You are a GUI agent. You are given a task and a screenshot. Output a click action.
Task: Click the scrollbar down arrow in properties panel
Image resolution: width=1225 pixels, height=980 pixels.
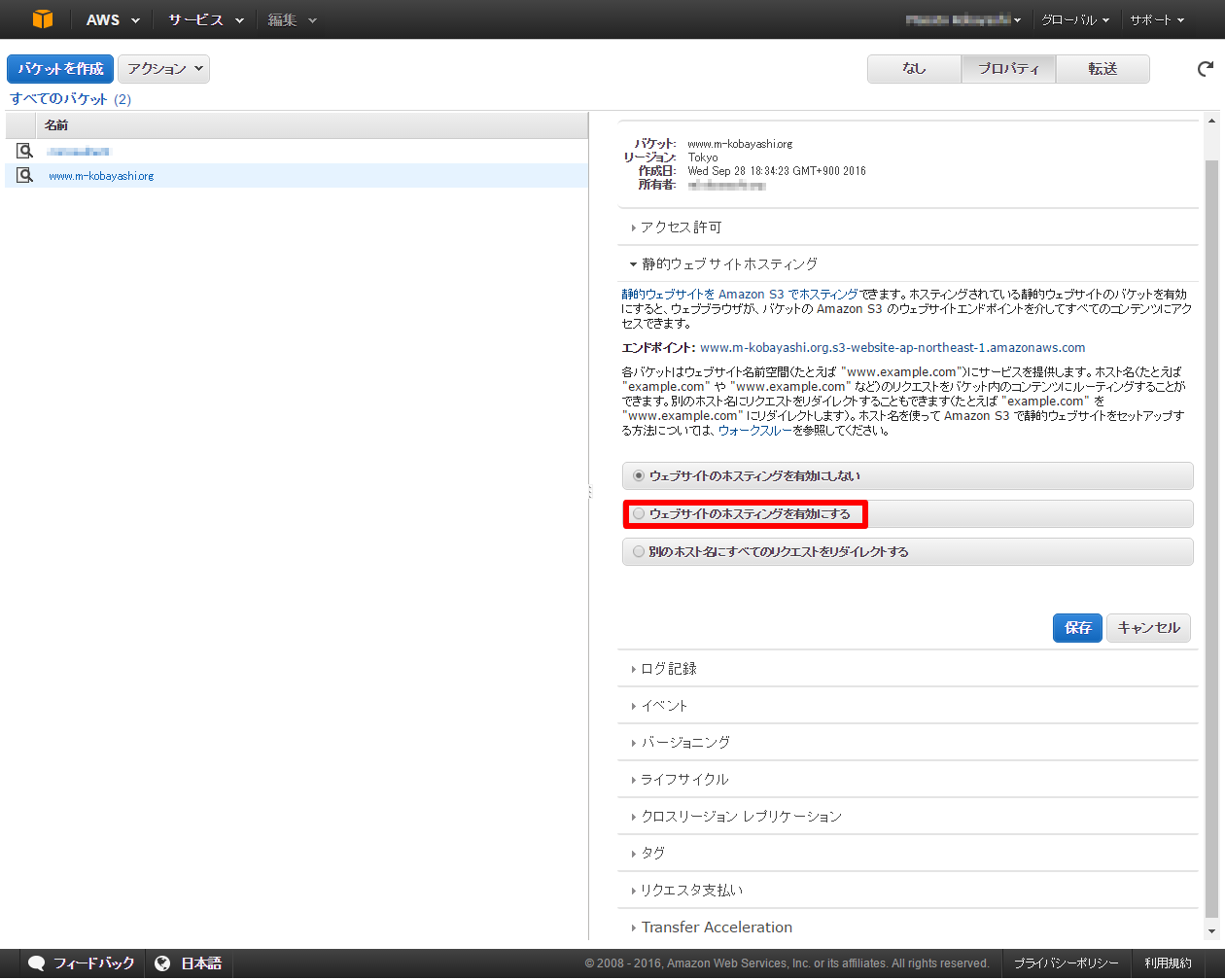1211,931
